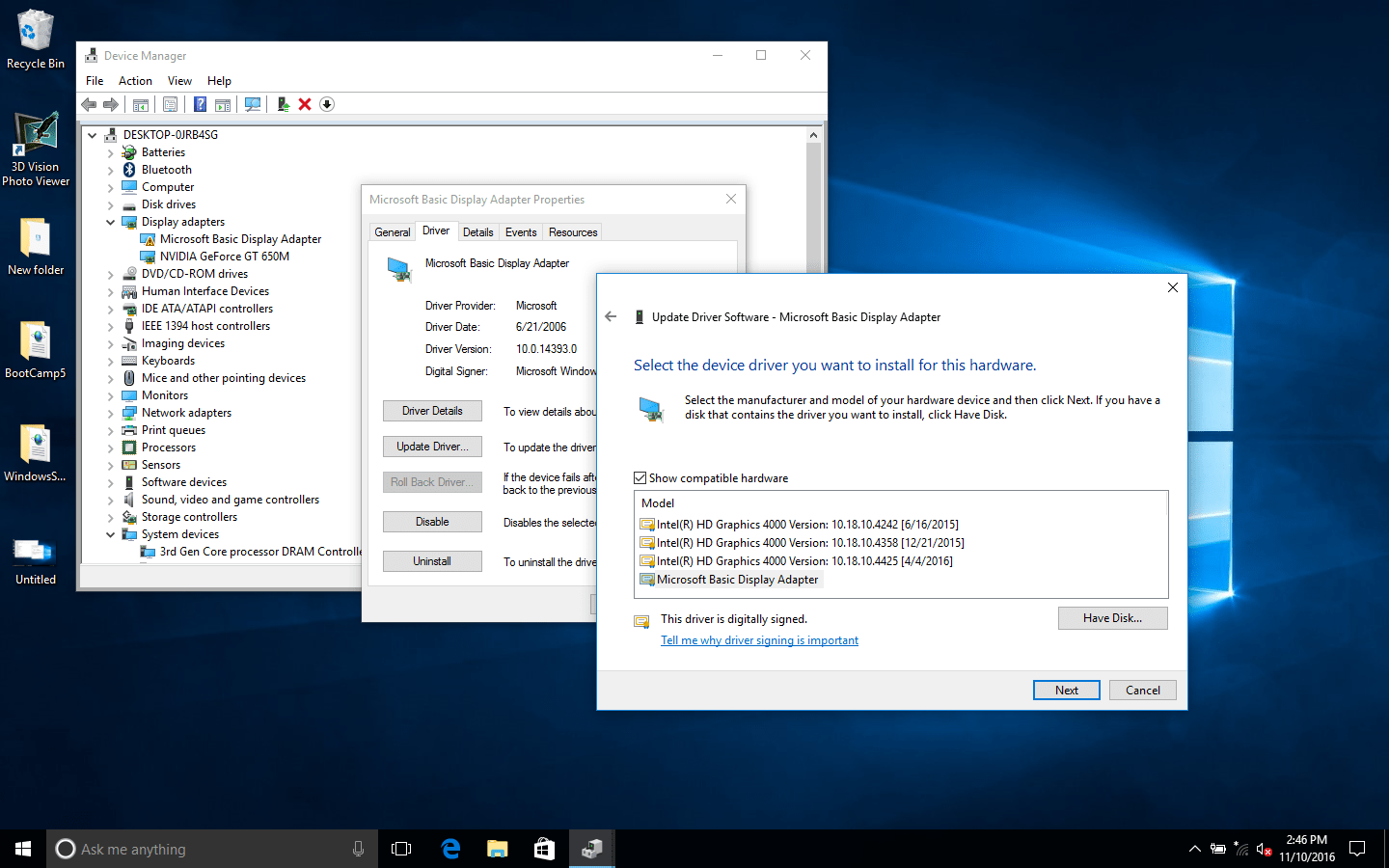
Task: Click the back navigation arrow in Device Manager
Action: point(89,104)
